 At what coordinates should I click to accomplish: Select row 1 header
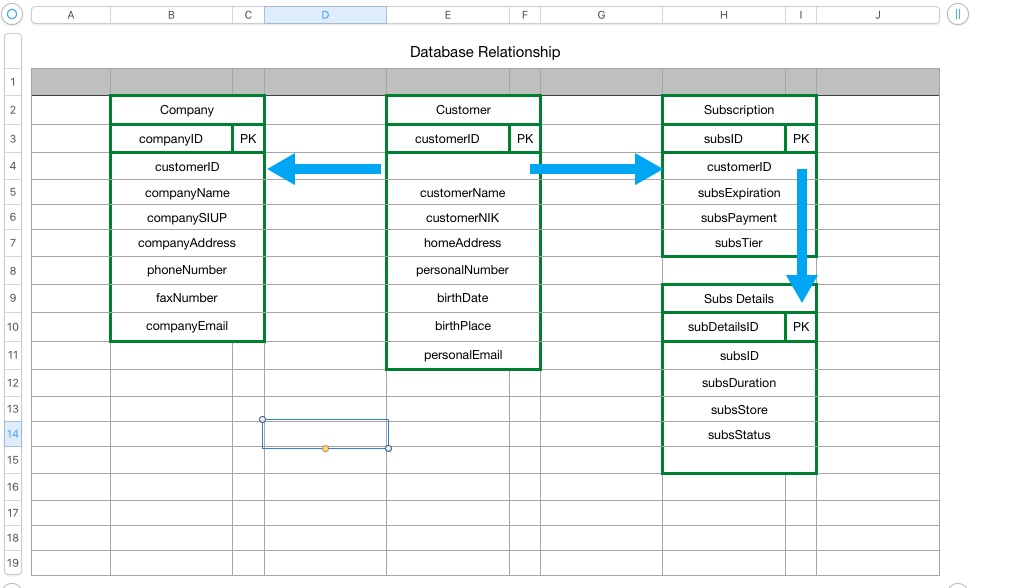click(x=13, y=82)
